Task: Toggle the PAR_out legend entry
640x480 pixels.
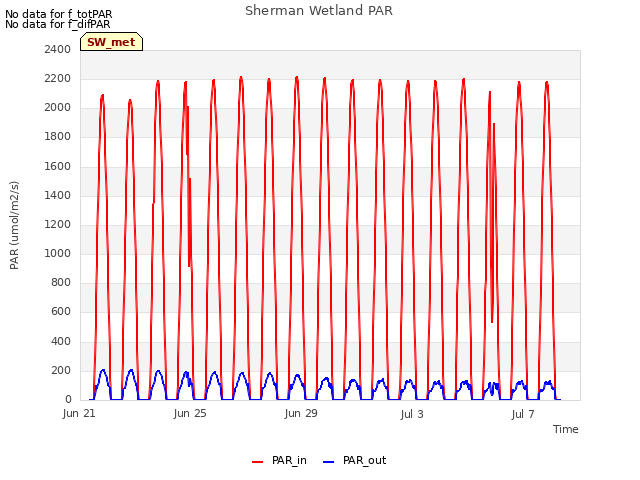Action: click(x=354, y=460)
